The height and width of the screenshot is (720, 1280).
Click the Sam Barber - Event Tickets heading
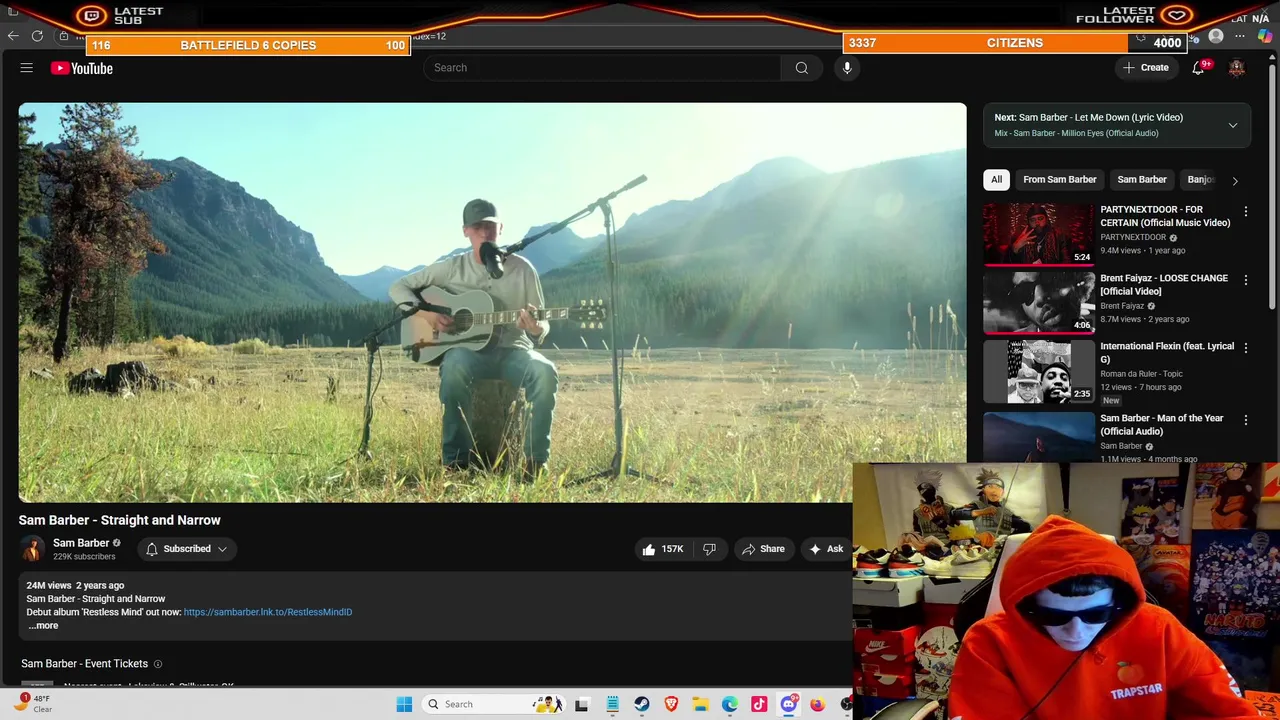[84, 664]
